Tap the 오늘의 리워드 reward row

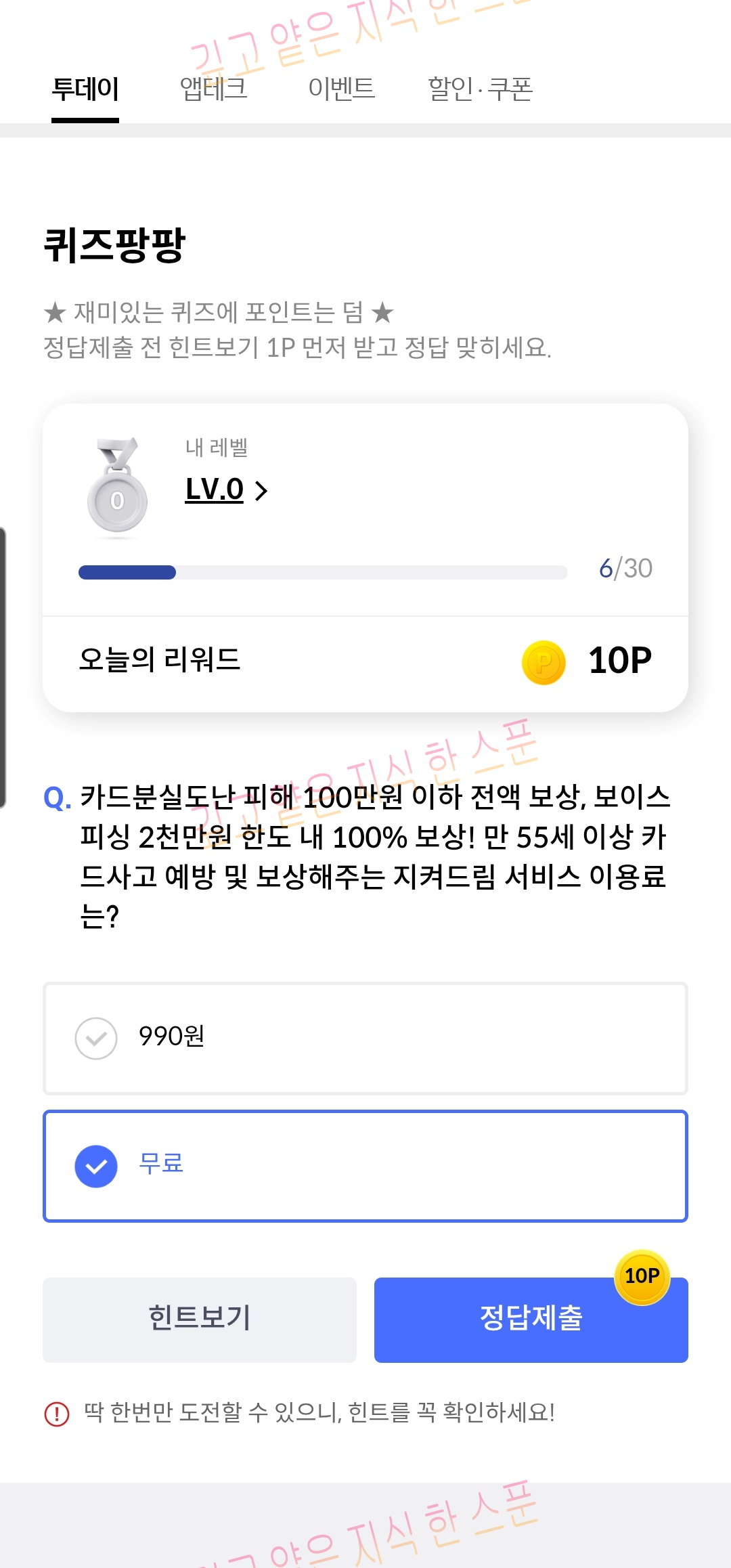click(365, 663)
